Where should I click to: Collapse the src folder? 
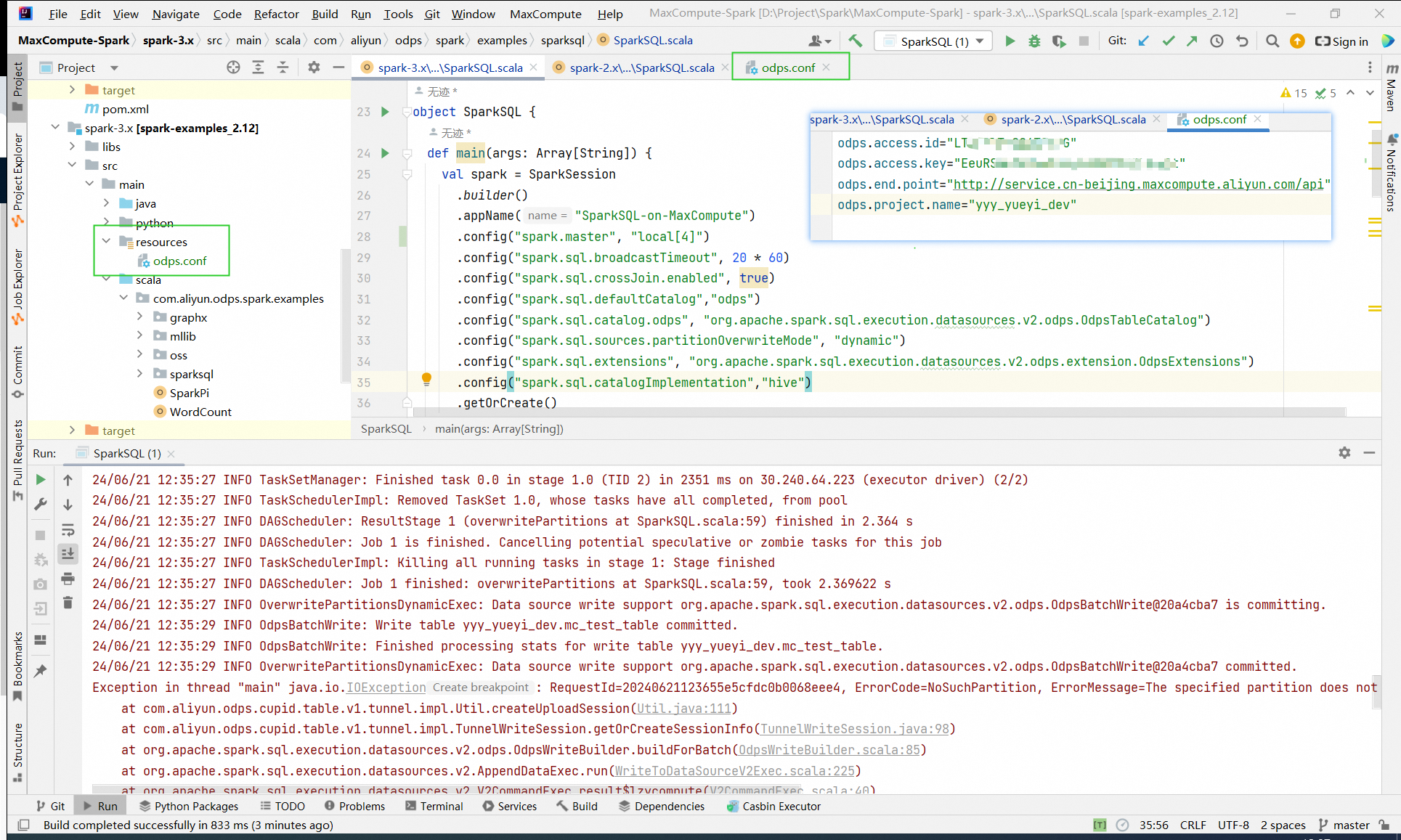pyautogui.click(x=72, y=166)
